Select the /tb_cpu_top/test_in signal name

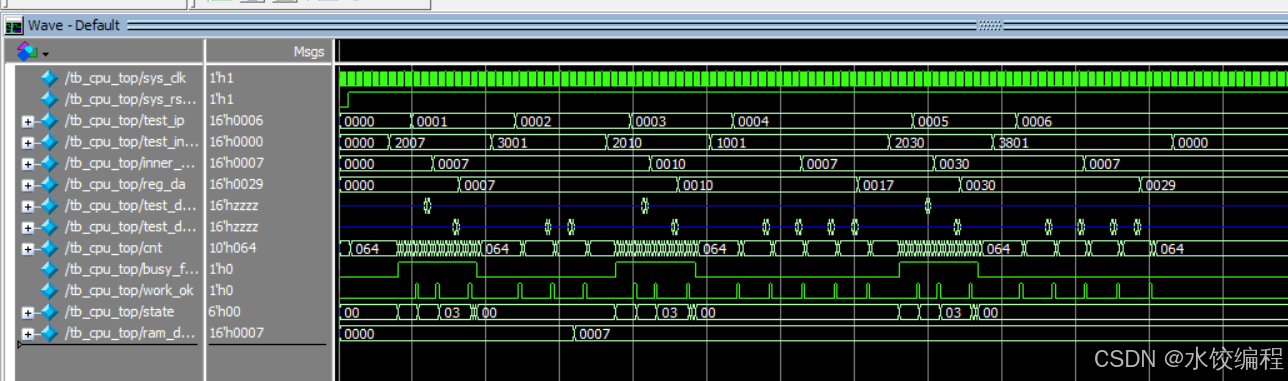point(131,142)
